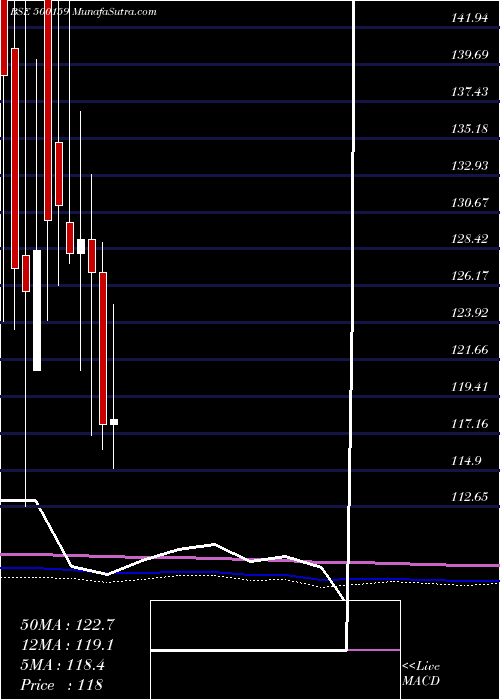Click the 121.66 price axis label
Image resolution: width=500 pixels, height=700 pixels.
point(470,350)
